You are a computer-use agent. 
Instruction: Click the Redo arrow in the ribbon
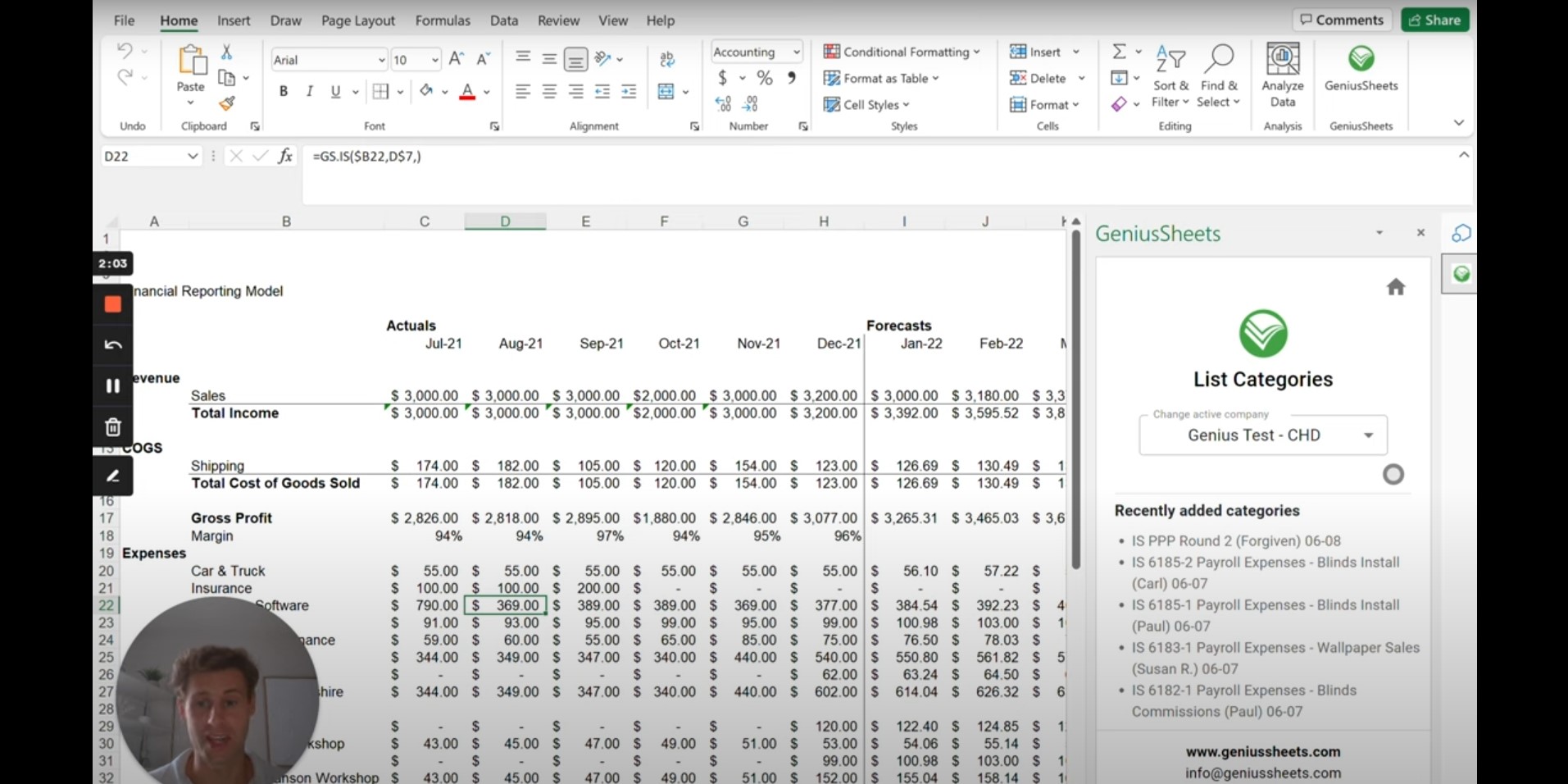[x=125, y=77]
